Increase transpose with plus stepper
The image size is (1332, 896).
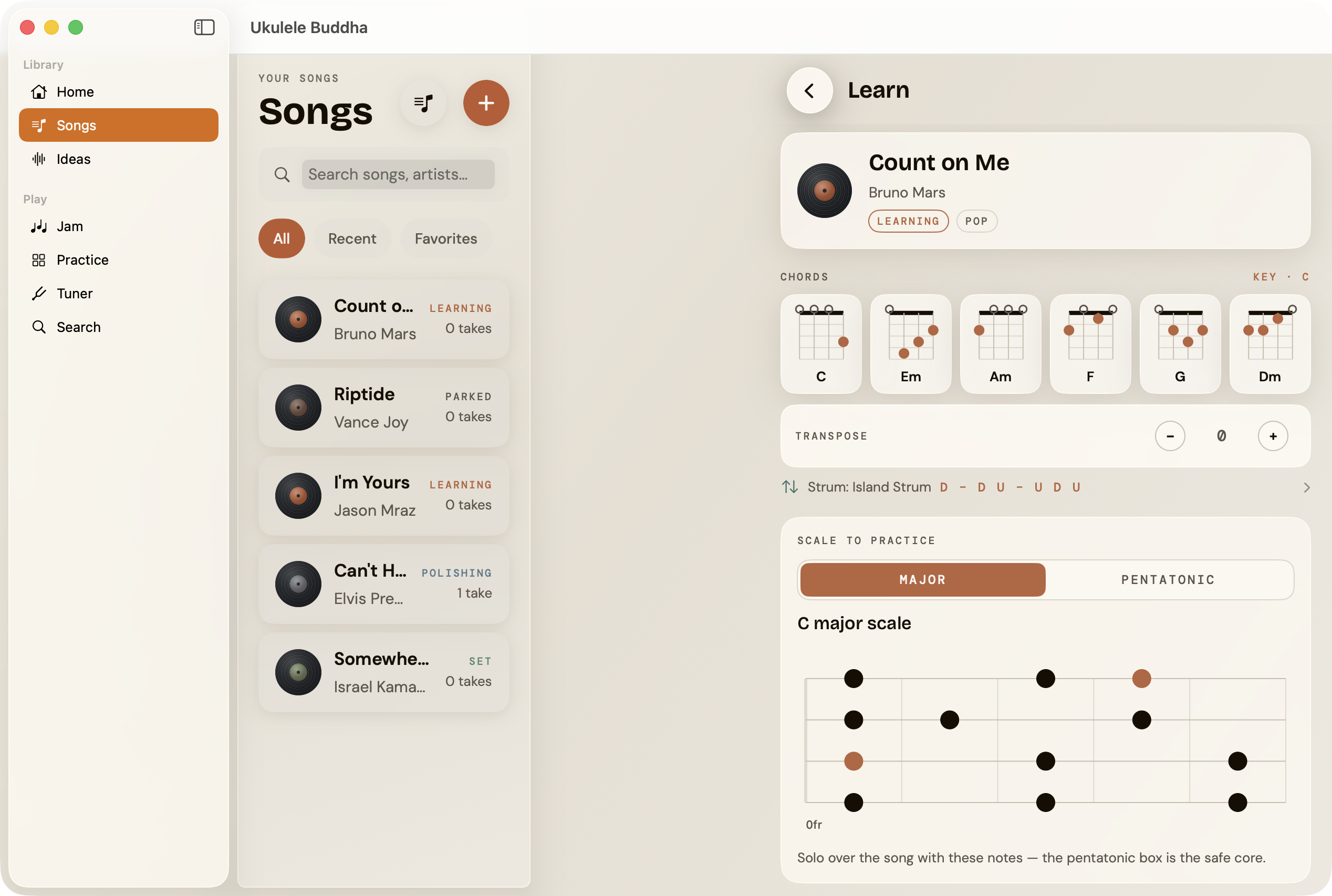(x=1273, y=436)
